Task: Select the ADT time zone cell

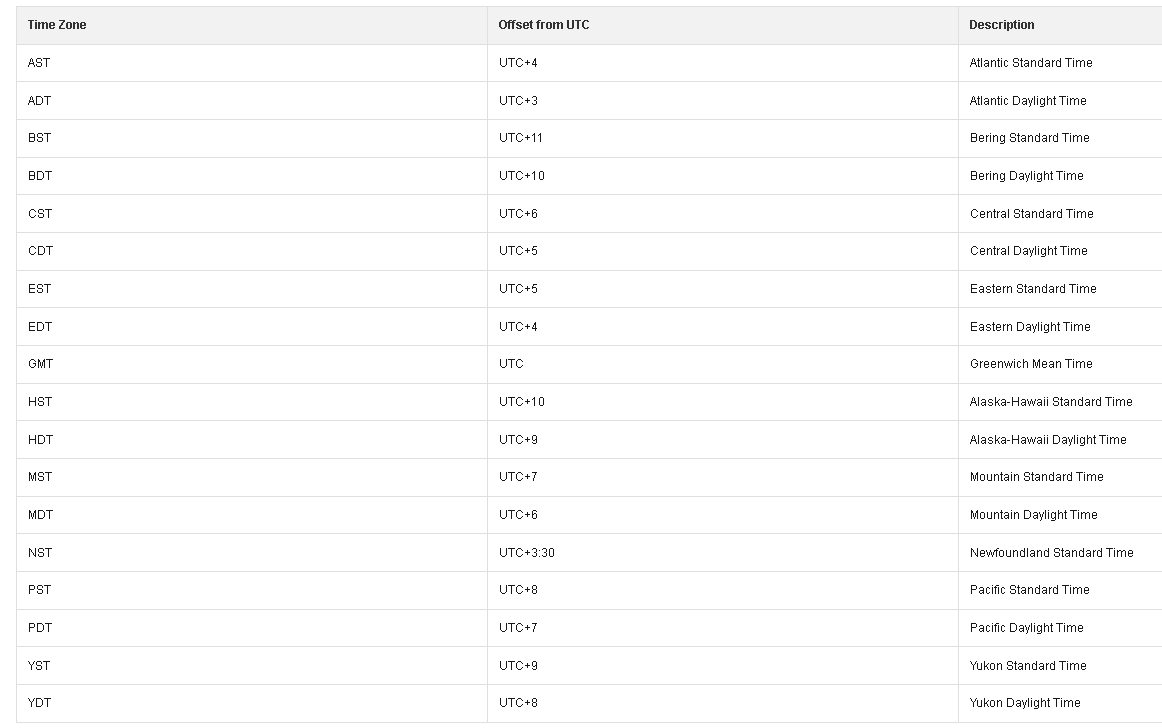Action: pos(251,101)
